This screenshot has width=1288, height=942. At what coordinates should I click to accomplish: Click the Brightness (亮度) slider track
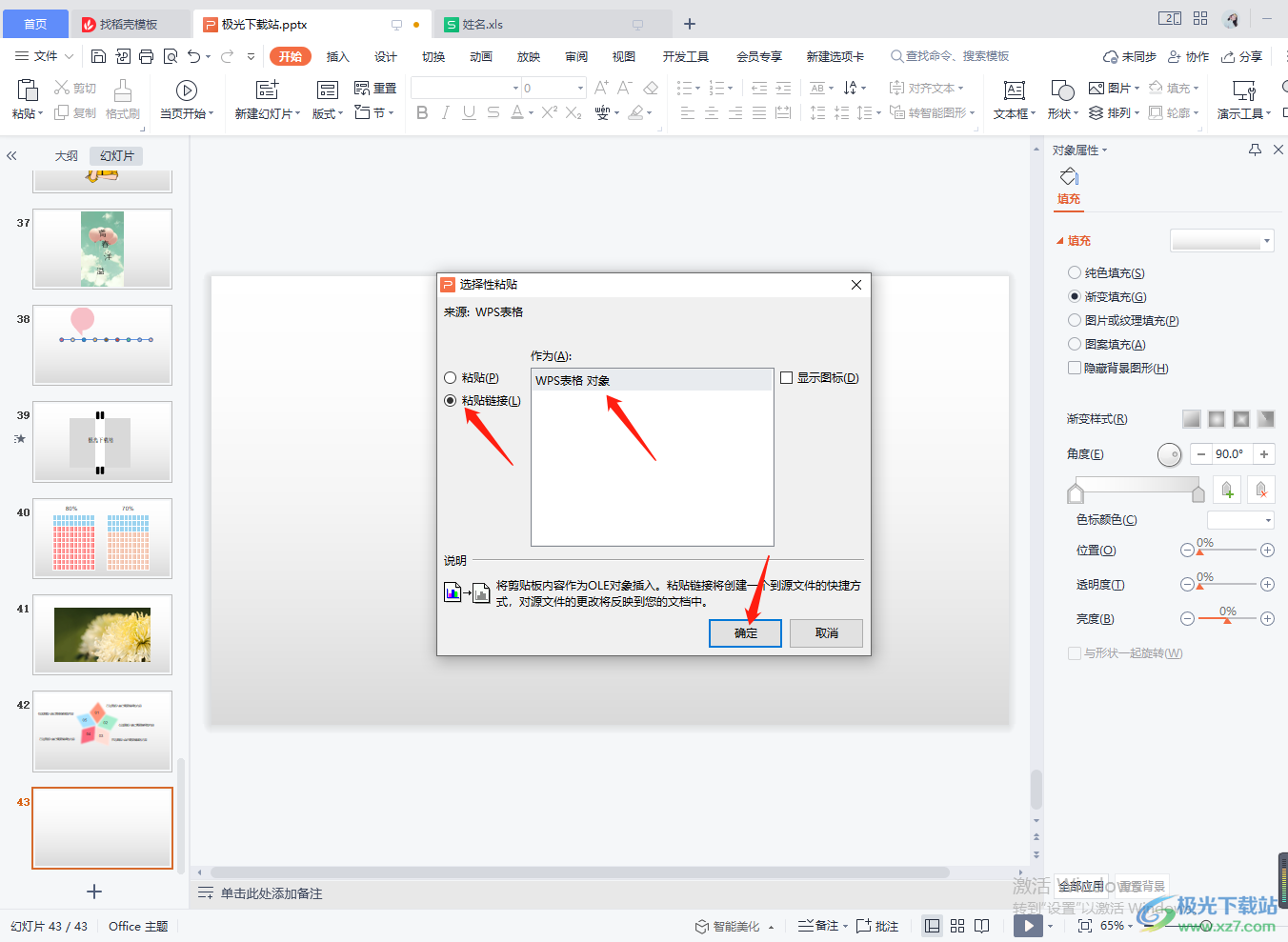[1227, 619]
